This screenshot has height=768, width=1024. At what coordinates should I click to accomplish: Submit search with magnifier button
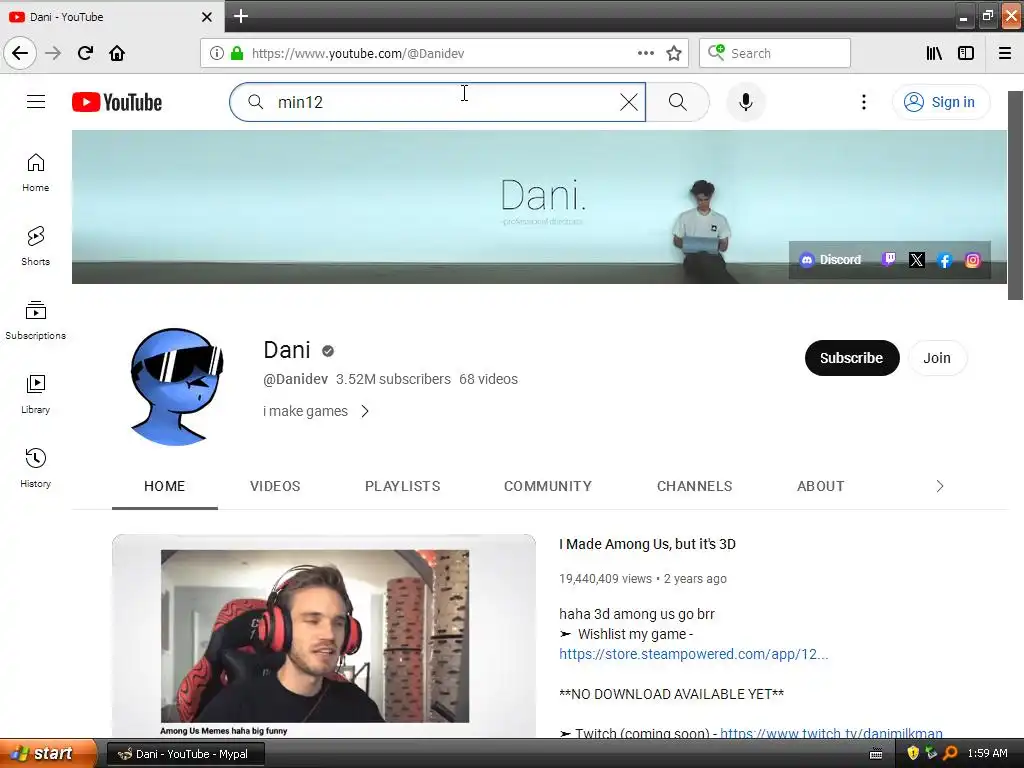pos(678,102)
